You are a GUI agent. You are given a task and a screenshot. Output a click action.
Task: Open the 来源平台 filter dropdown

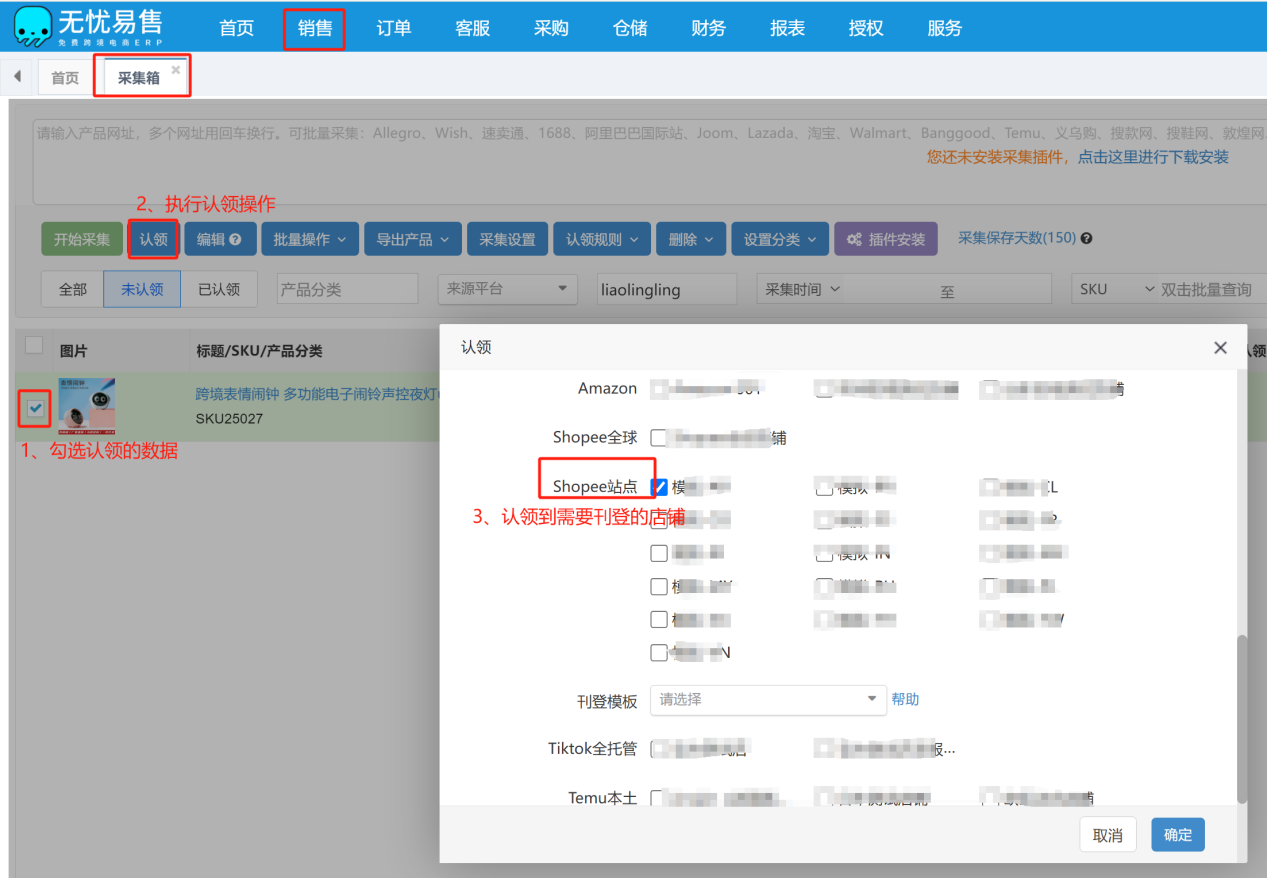507,289
